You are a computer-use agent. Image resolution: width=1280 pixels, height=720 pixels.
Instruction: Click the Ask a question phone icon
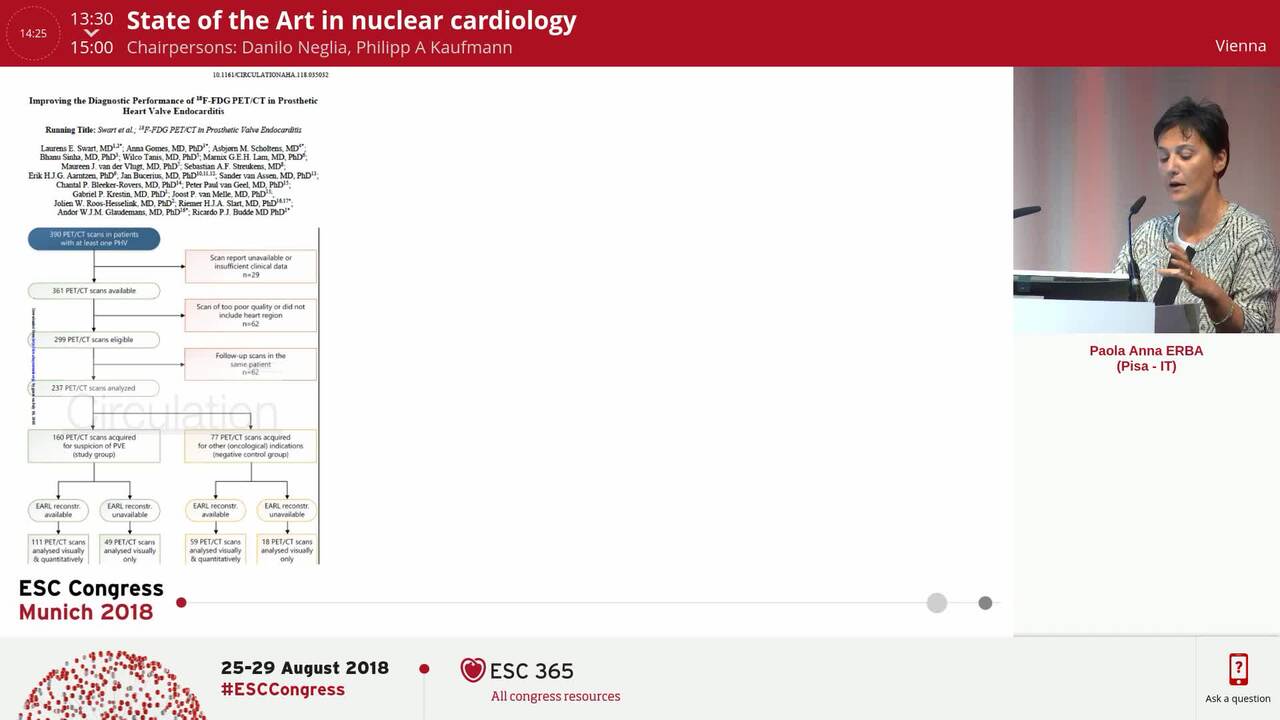point(1238,669)
